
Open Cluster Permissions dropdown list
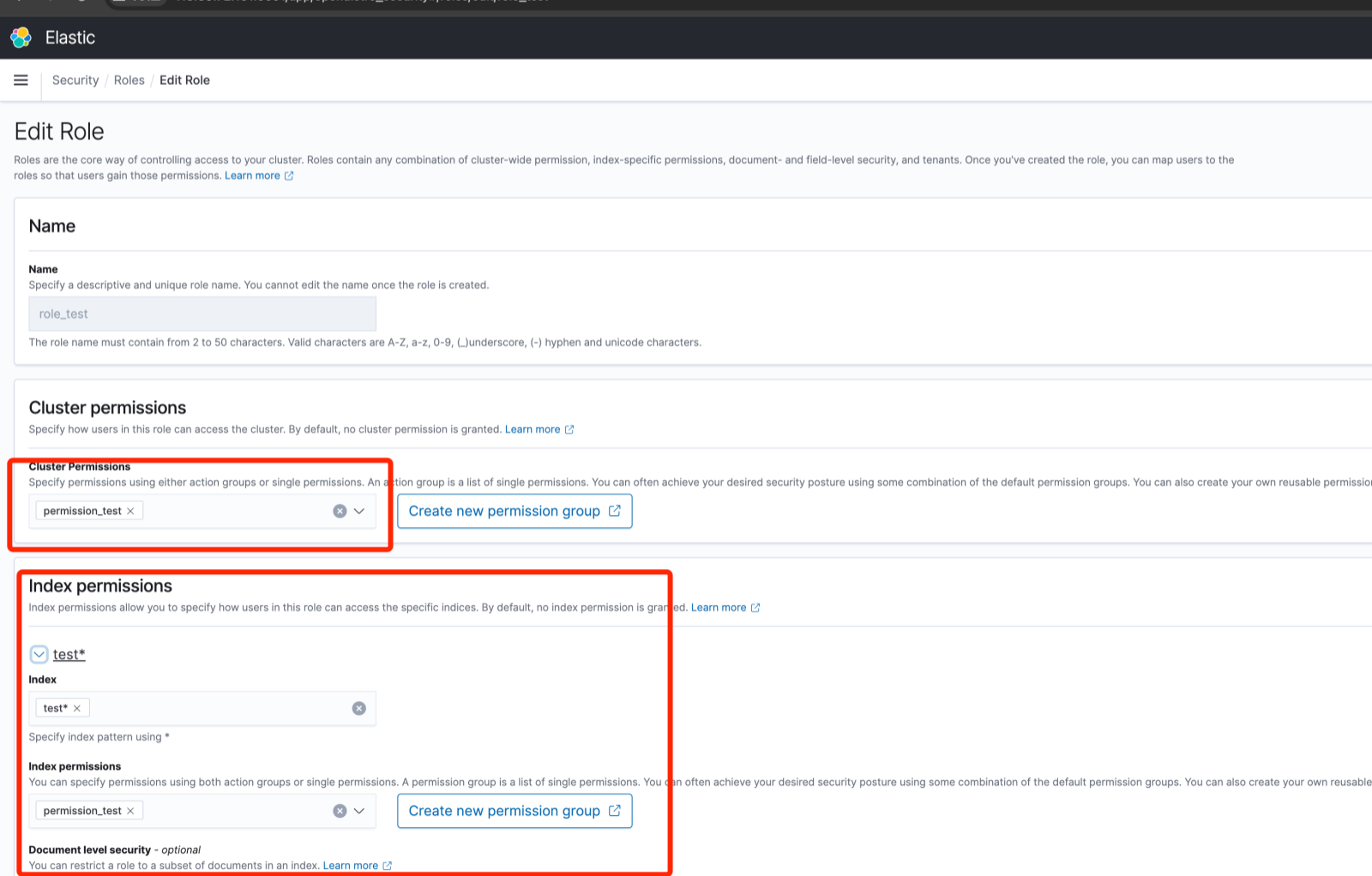click(x=359, y=511)
